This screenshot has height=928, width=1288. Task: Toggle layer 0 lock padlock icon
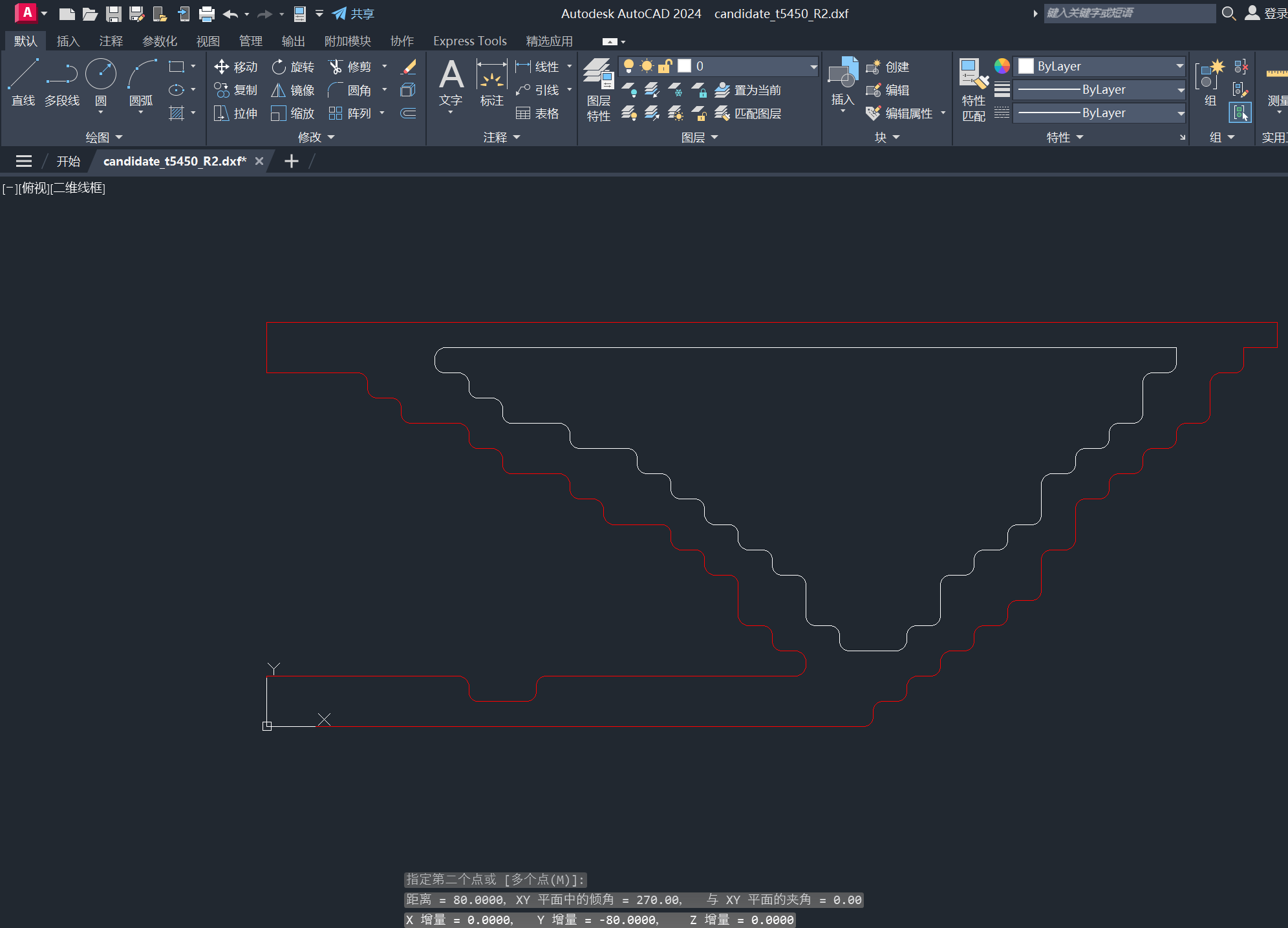[665, 66]
